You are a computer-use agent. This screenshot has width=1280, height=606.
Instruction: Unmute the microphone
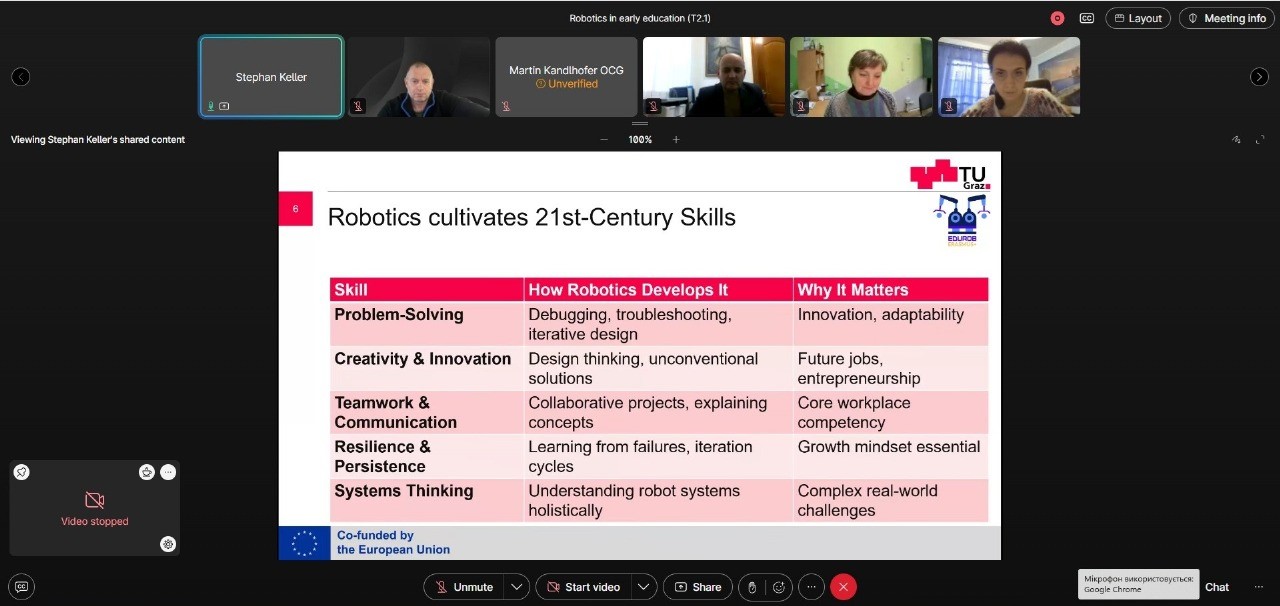click(463, 587)
